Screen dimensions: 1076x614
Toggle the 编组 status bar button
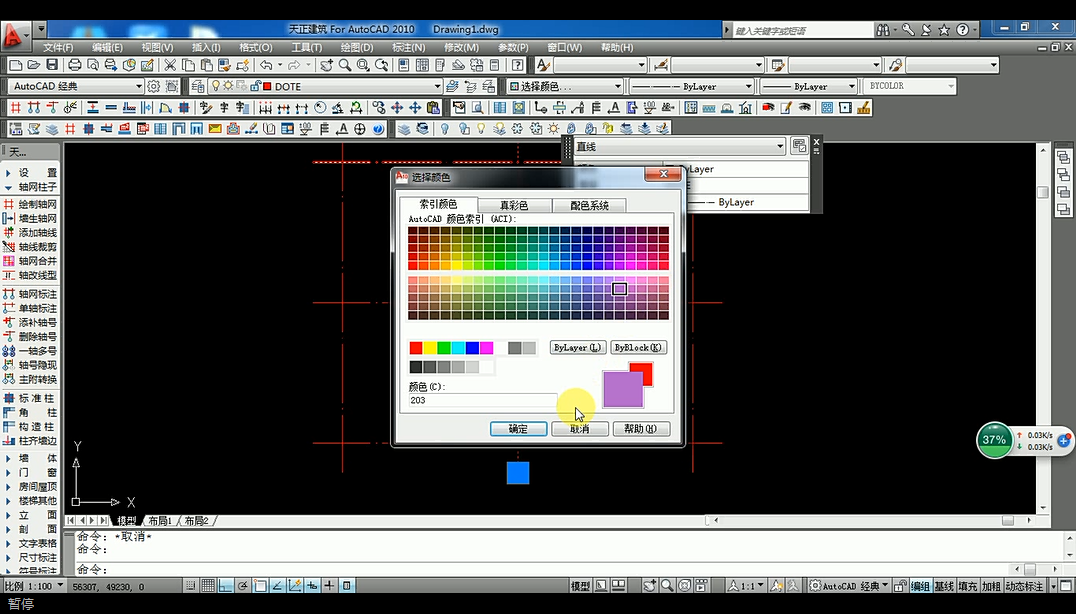coord(919,586)
